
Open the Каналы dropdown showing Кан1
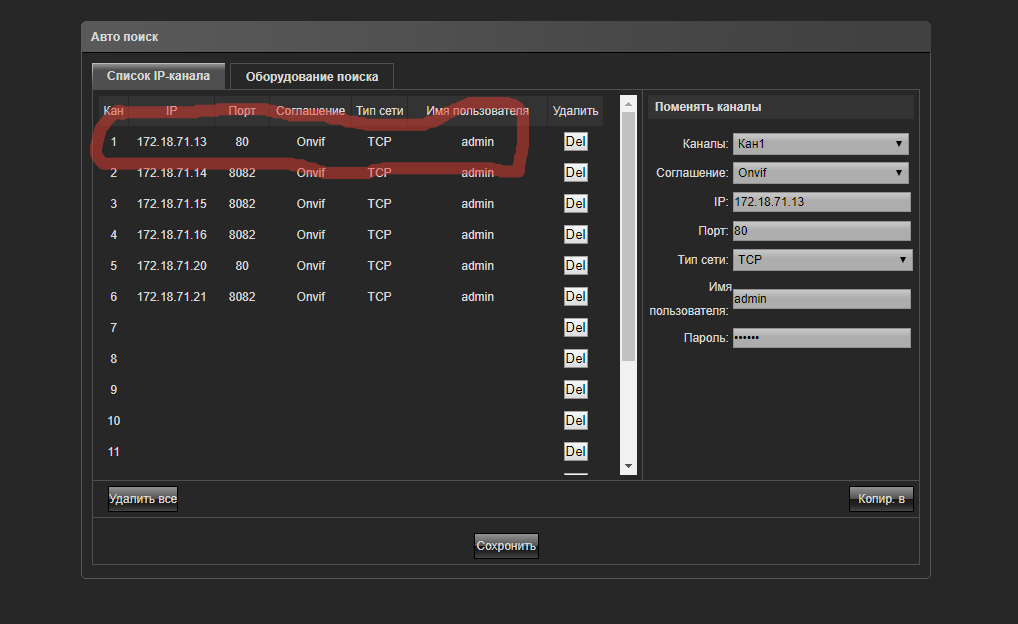coord(820,144)
